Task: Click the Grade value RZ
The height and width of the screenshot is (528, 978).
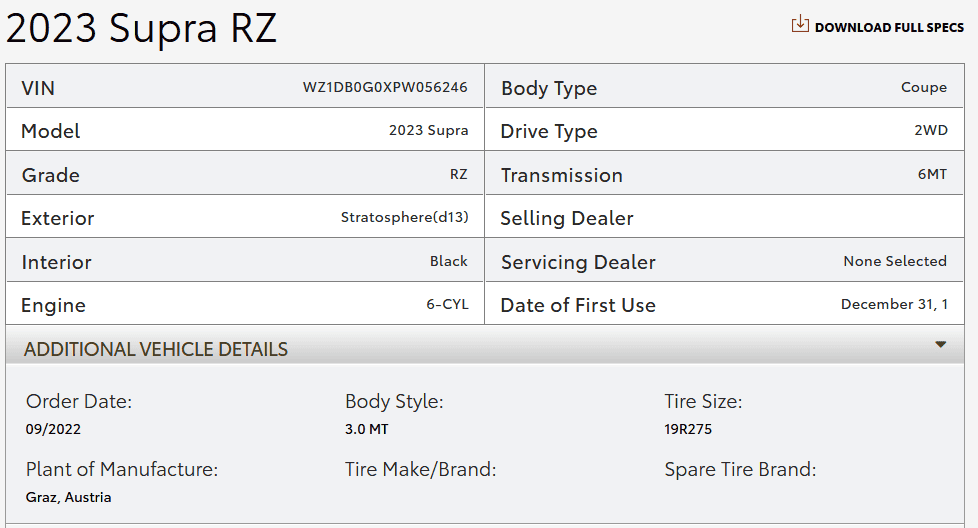Action: [x=458, y=175]
